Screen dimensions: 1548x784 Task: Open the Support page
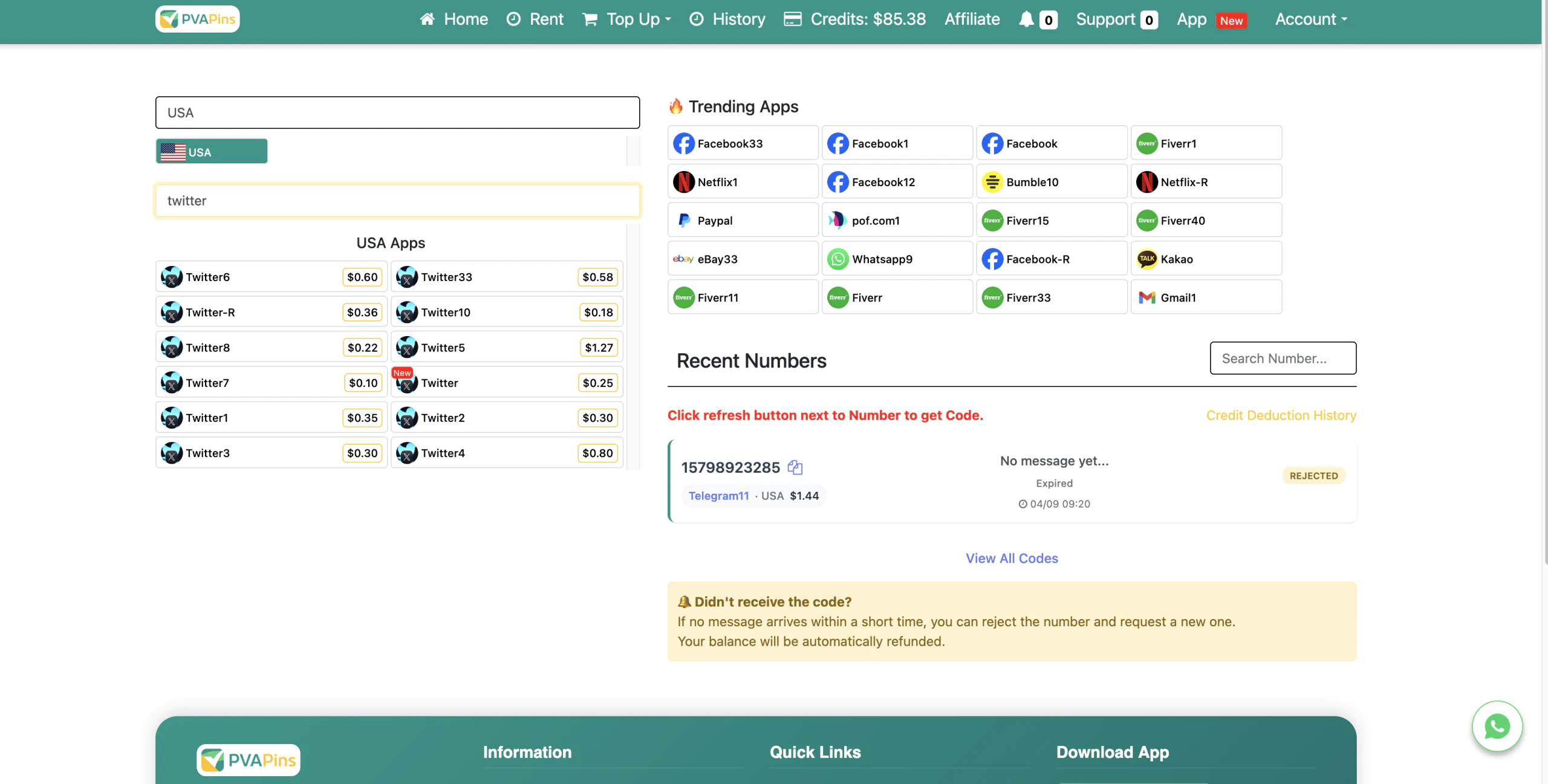pyautogui.click(x=1116, y=19)
